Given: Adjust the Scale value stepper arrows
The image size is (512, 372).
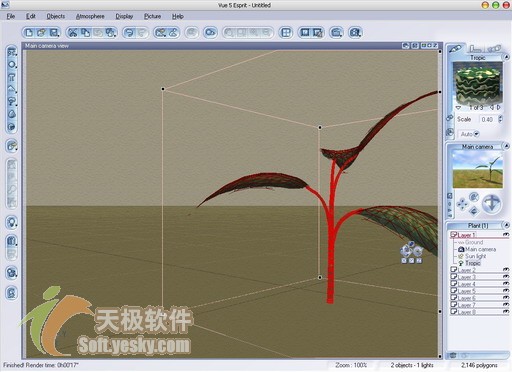Looking at the screenshot, I should pyautogui.click(x=500, y=119).
